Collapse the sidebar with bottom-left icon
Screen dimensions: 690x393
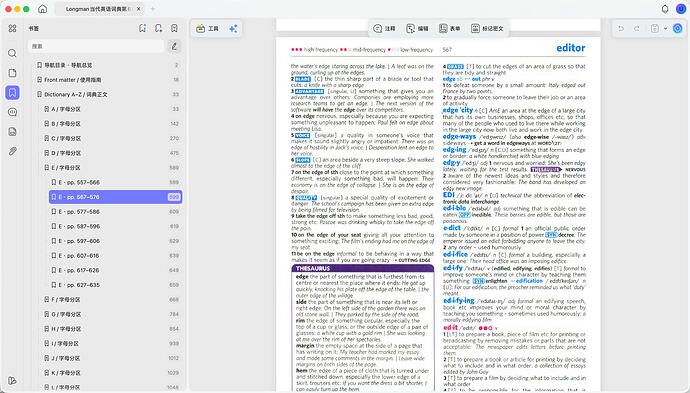[x=12, y=381]
